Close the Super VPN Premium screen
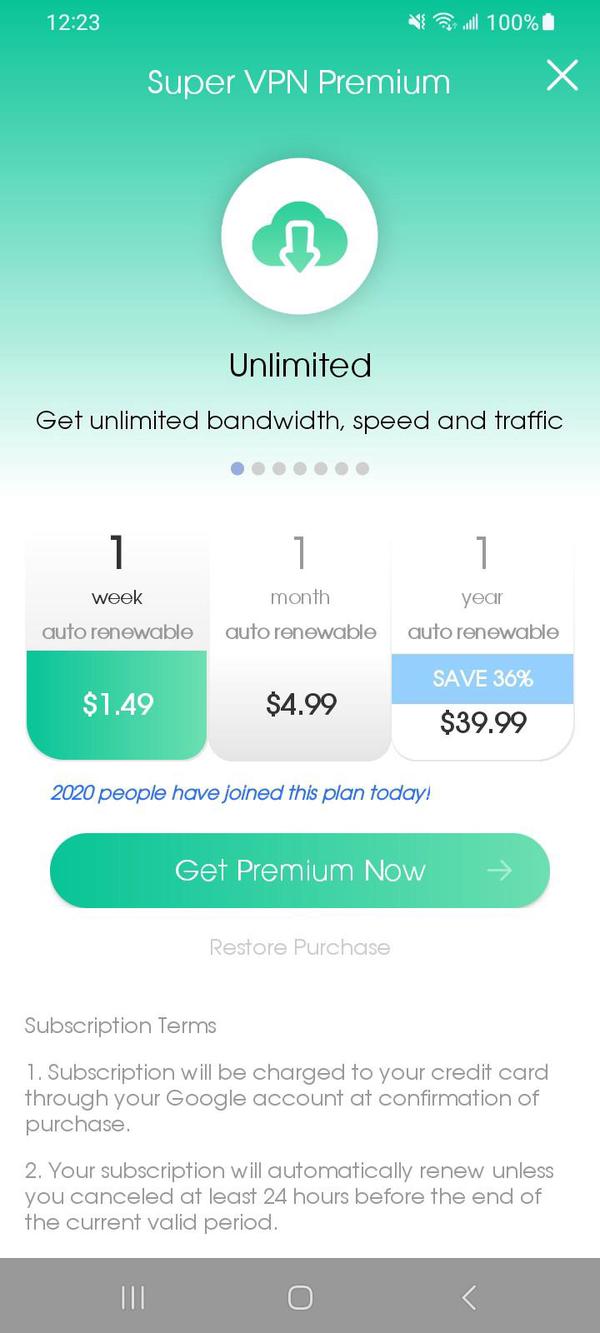This screenshot has width=600, height=1333. 562,76
